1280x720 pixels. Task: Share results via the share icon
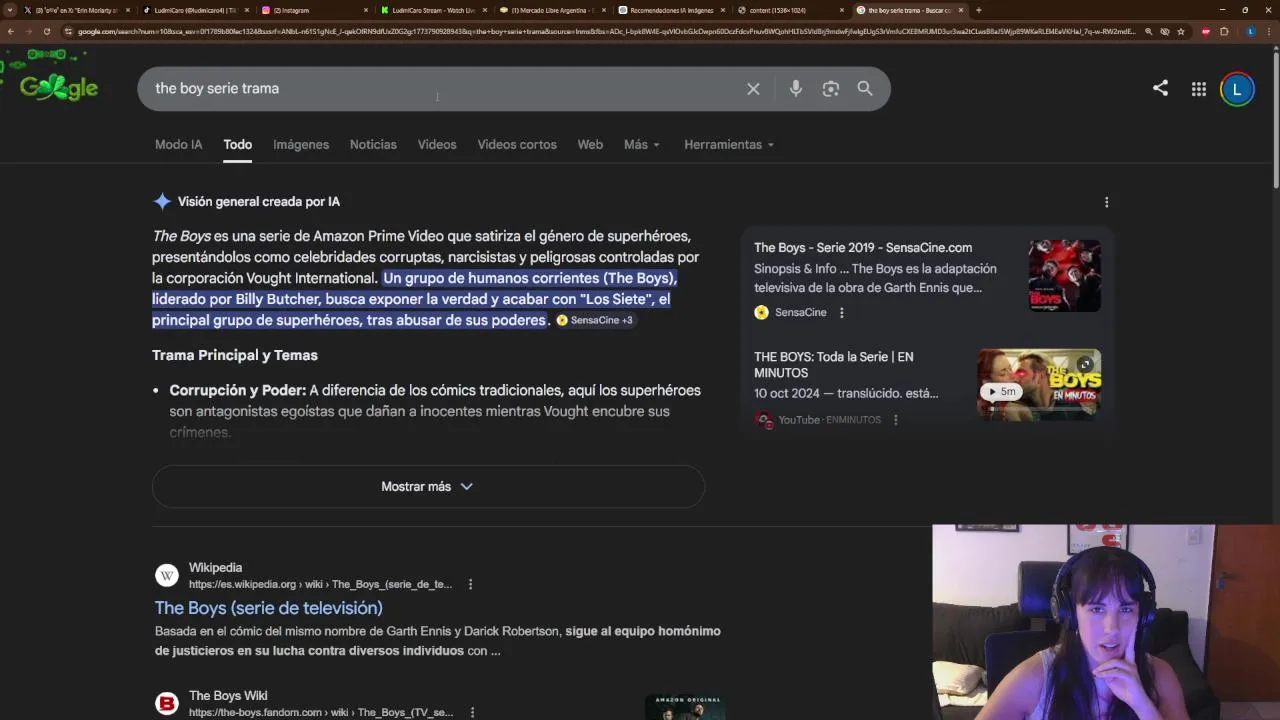[1160, 88]
